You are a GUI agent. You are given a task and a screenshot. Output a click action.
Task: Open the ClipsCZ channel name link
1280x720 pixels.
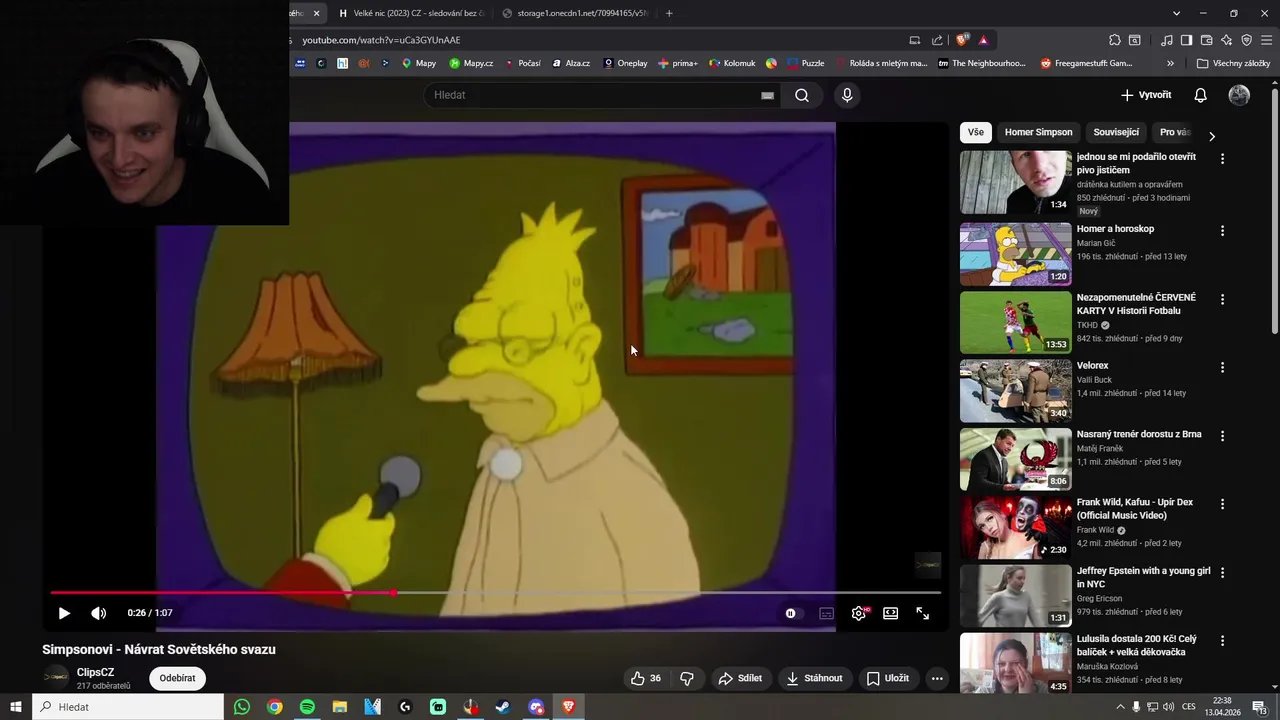click(x=95, y=672)
